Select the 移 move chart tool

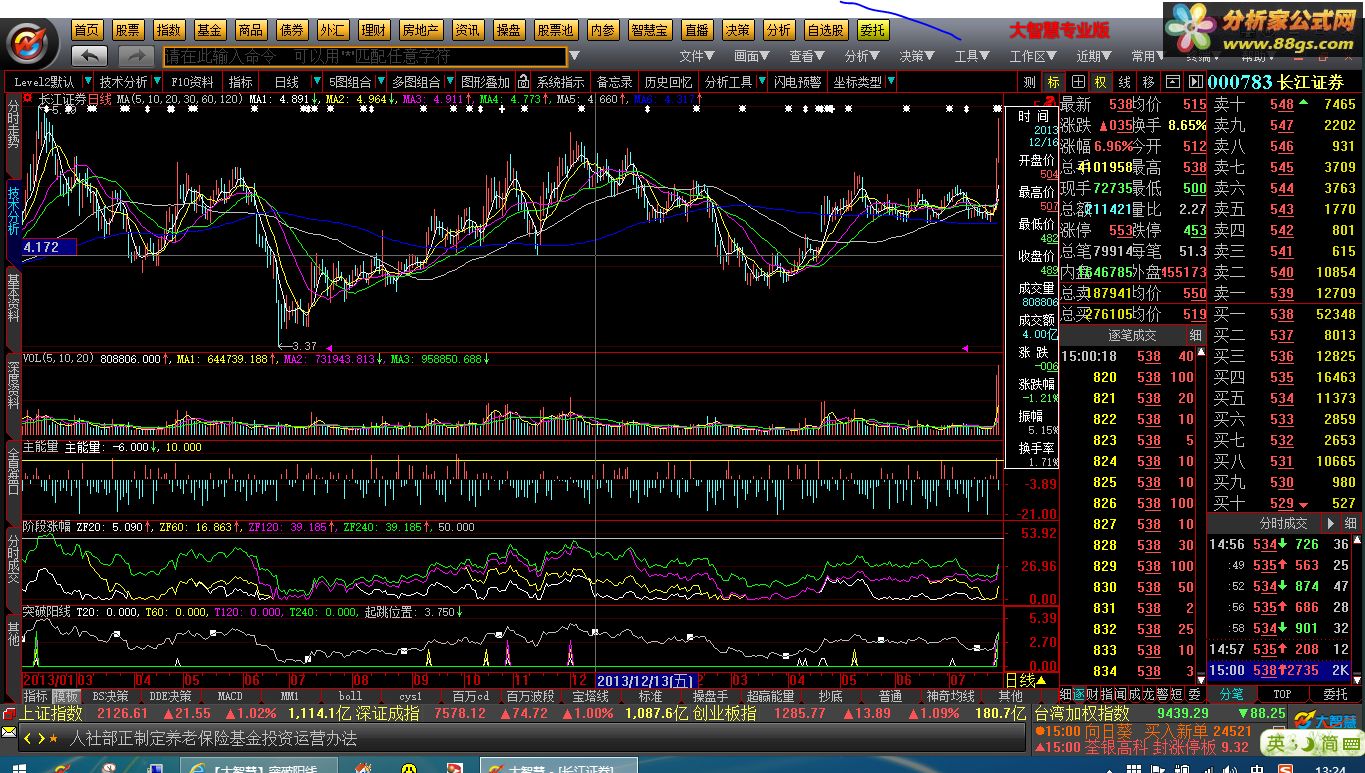1147,82
